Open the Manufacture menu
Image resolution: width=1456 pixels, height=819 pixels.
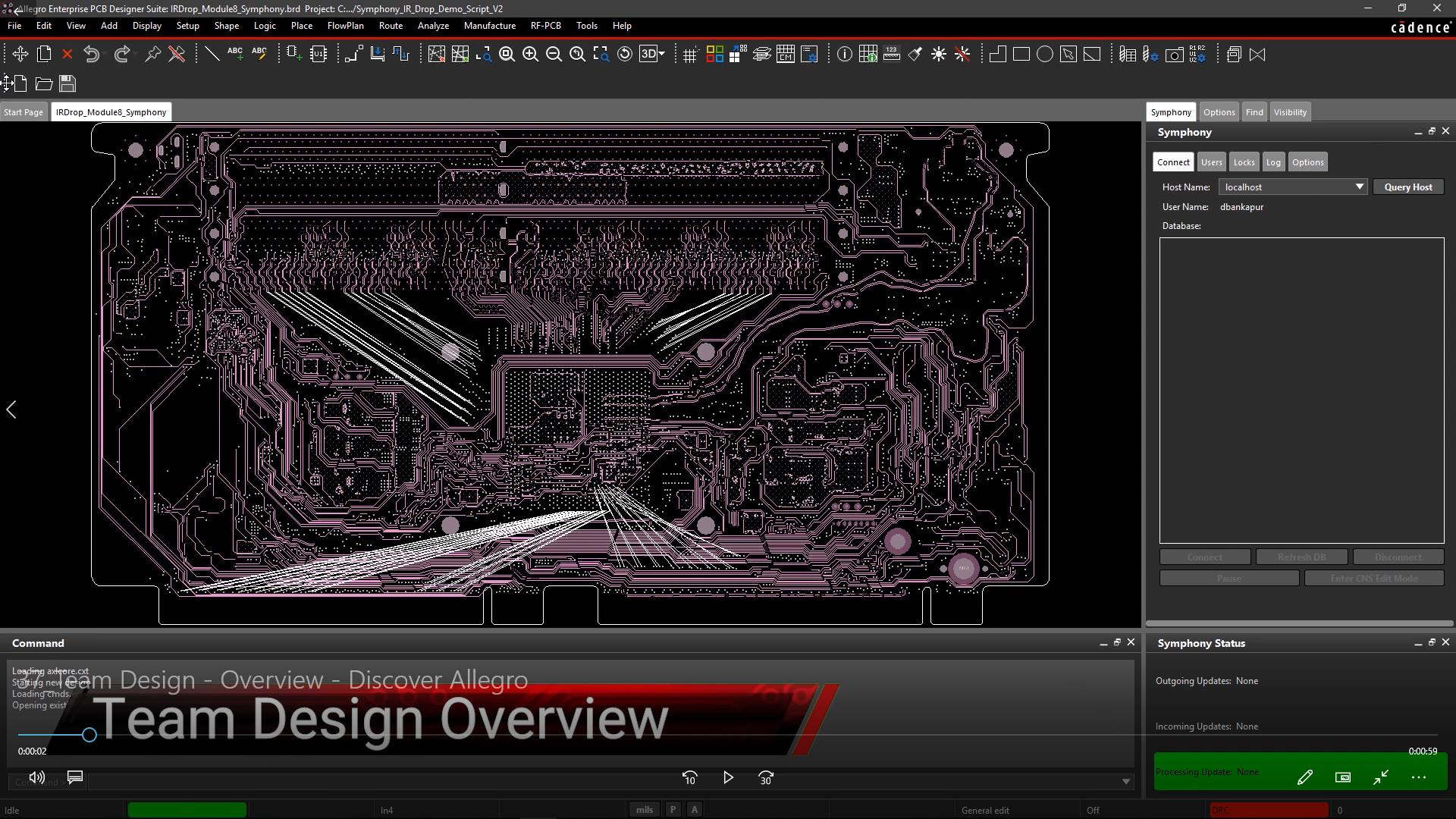pyautogui.click(x=490, y=25)
